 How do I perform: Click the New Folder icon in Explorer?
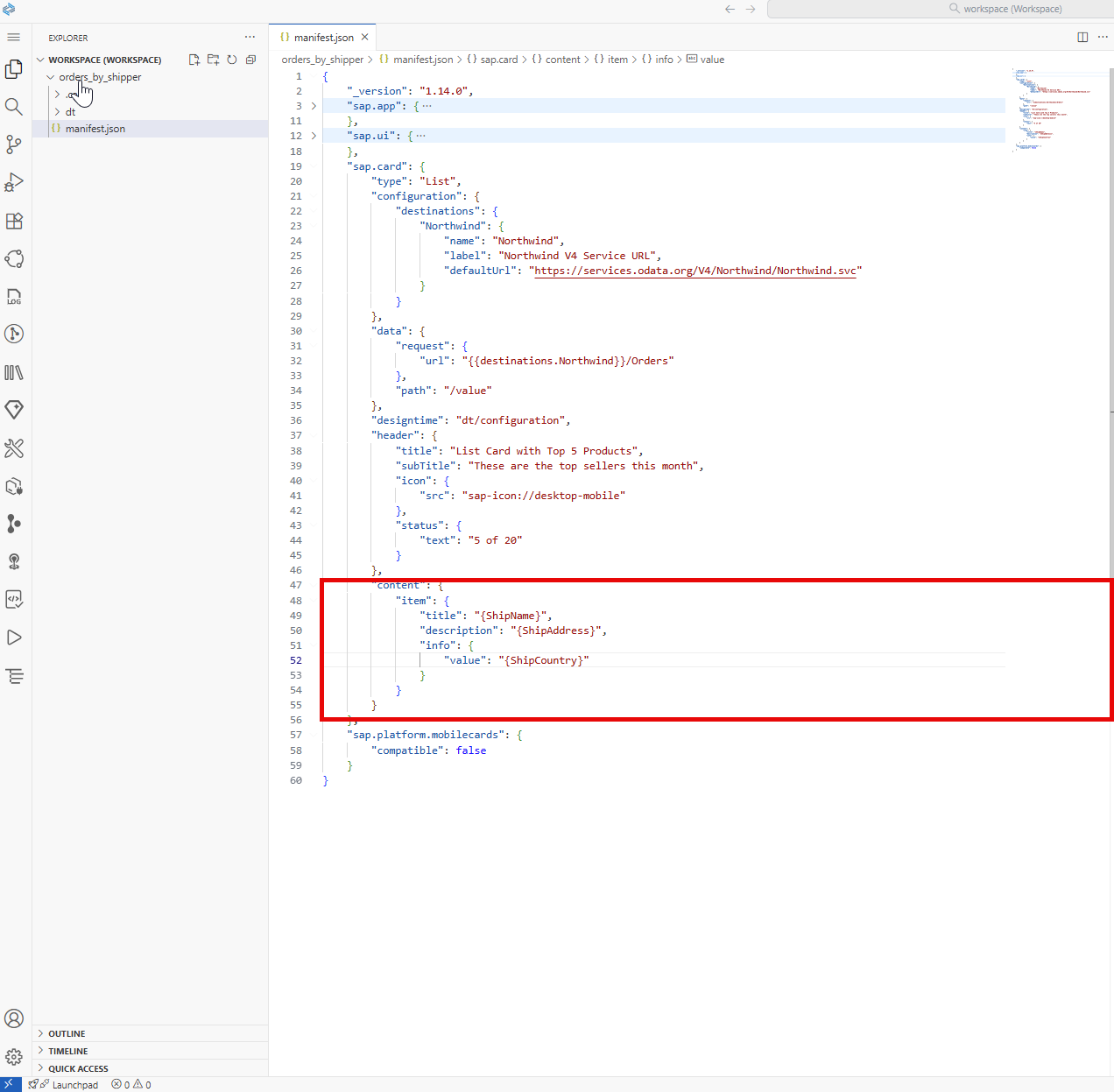213,60
